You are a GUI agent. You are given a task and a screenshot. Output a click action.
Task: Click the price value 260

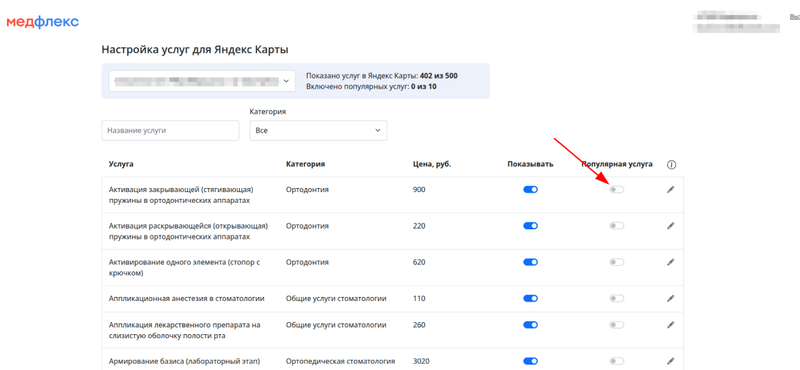click(419, 325)
